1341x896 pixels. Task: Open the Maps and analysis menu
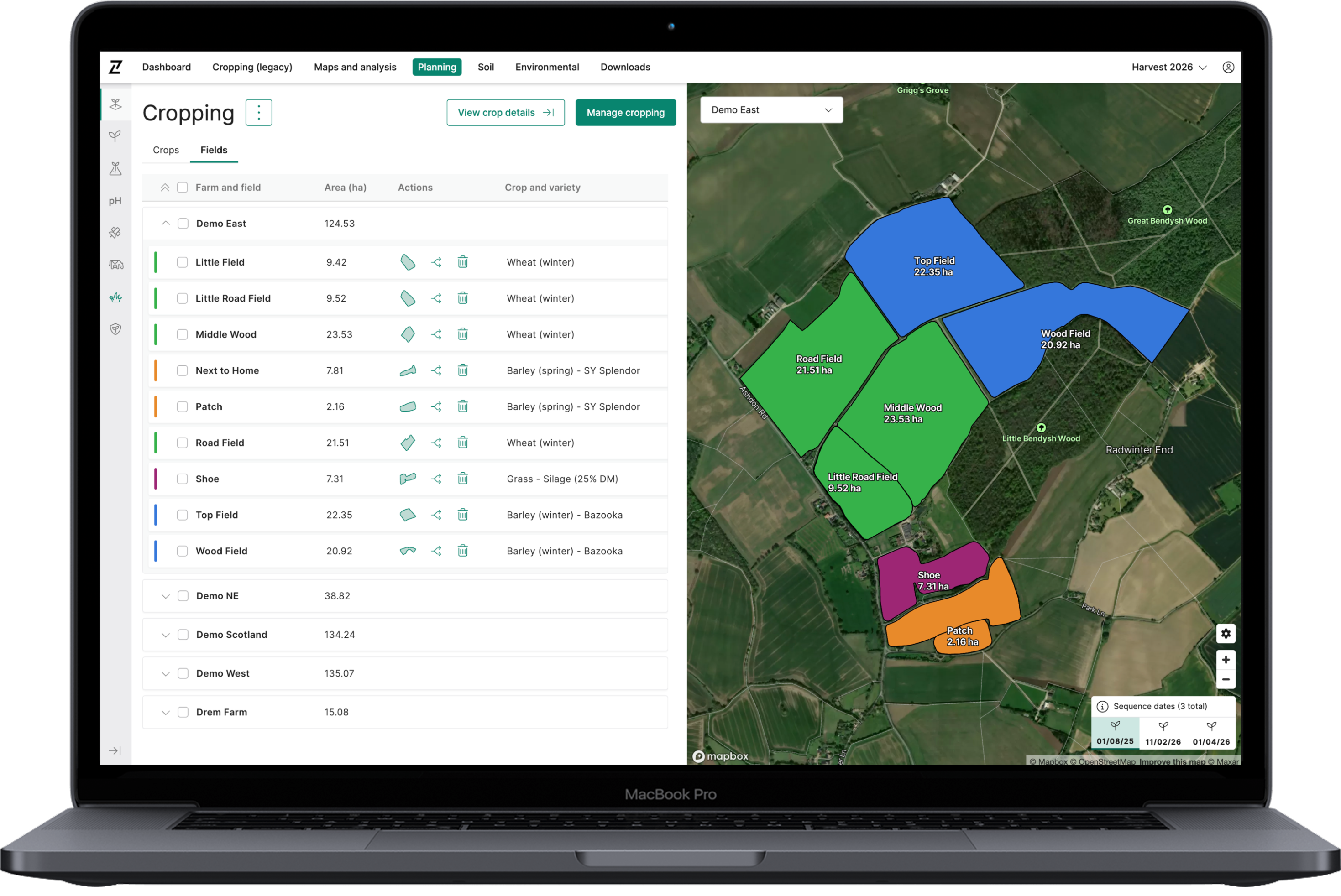[x=355, y=67]
